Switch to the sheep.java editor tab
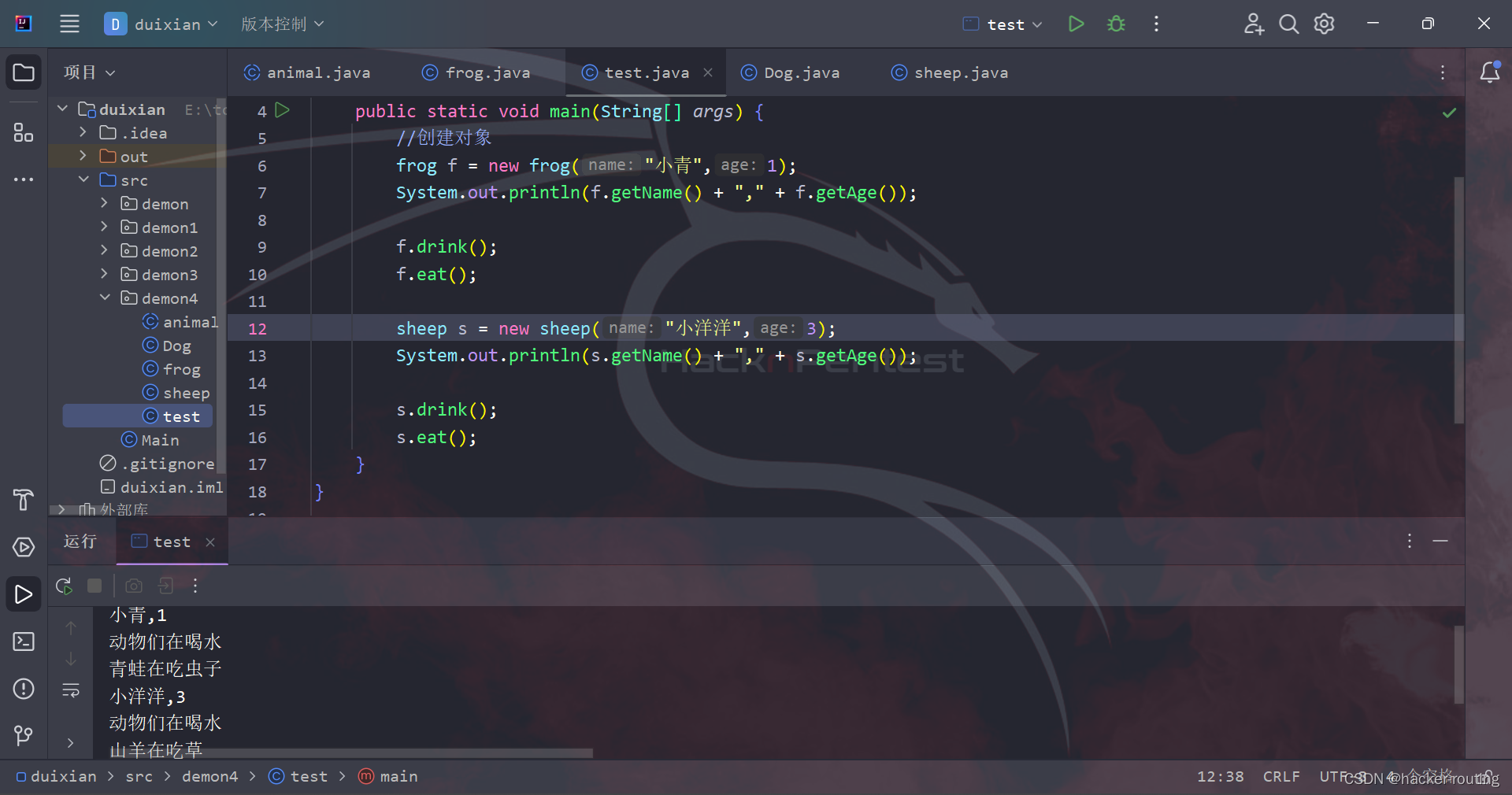The width and height of the screenshot is (1512, 795). click(950, 72)
